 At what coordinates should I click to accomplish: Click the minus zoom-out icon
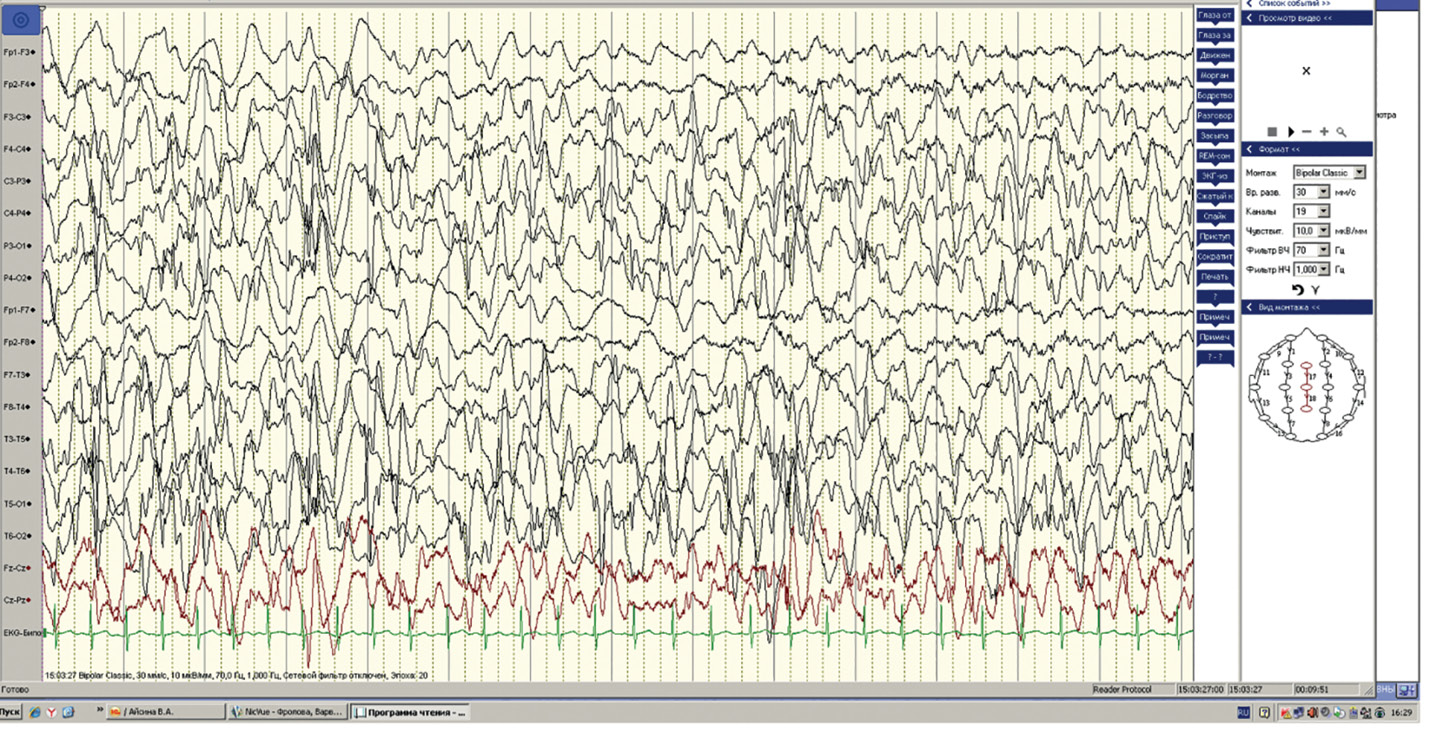click(1307, 132)
